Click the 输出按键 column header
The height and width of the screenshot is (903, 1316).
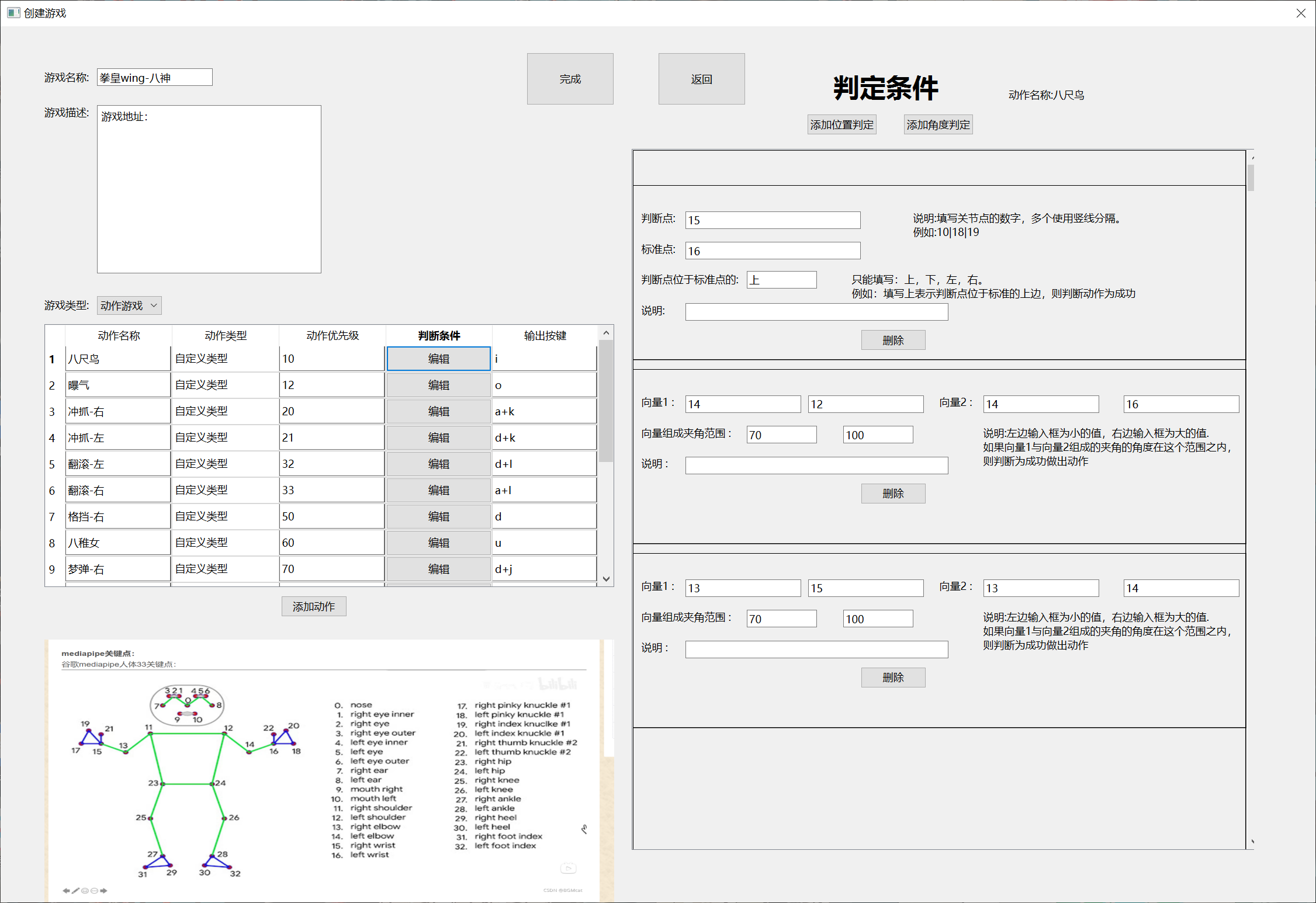click(x=545, y=335)
